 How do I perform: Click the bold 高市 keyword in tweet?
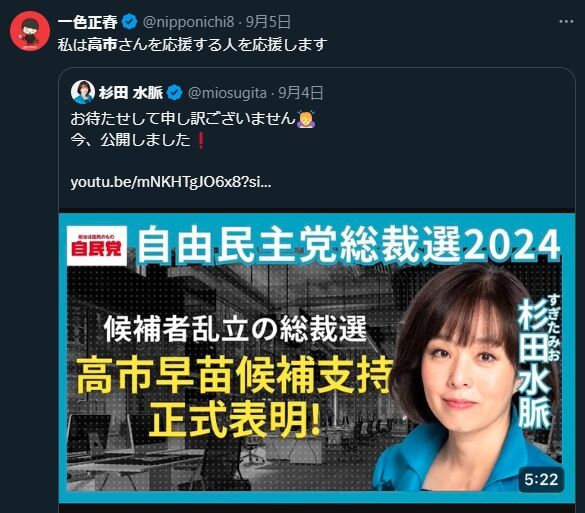[103, 45]
